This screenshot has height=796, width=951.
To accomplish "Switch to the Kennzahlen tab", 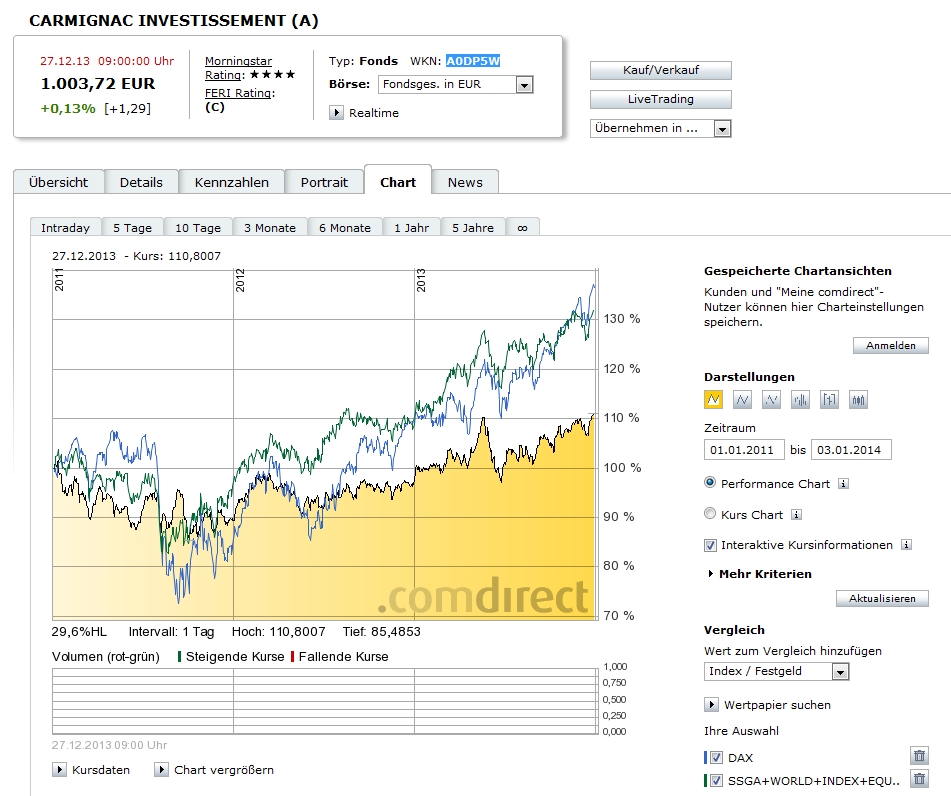I will click(x=232, y=182).
